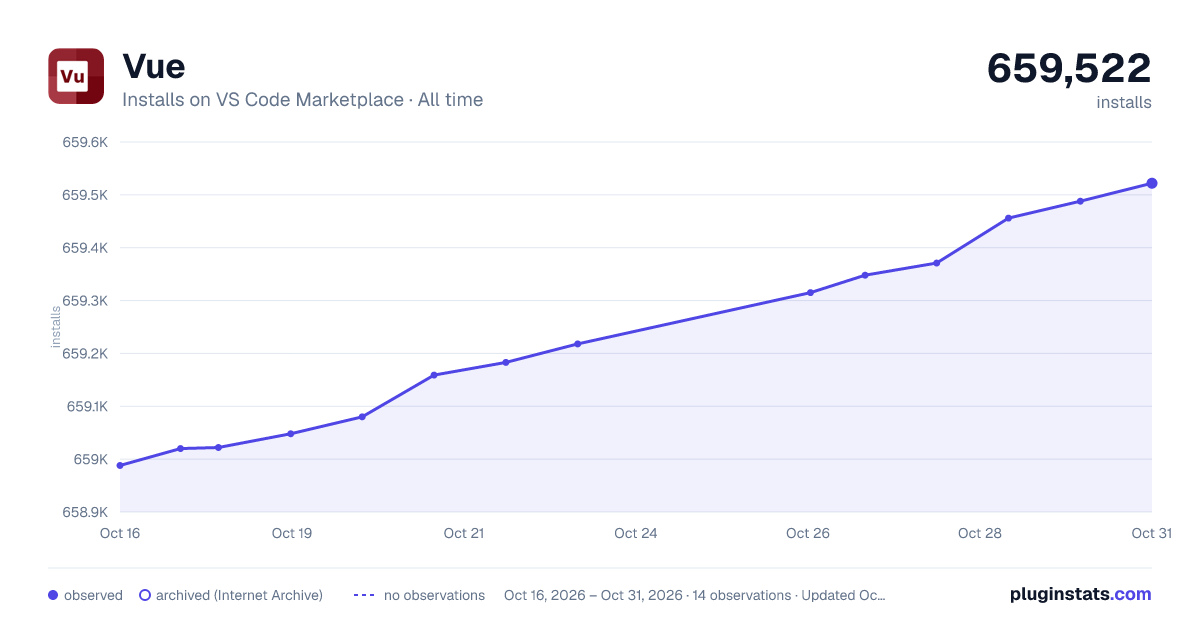Click the 'archived (Internet Archive)' legend text
The image size is (1200, 630).
click(x=239, y=595)
